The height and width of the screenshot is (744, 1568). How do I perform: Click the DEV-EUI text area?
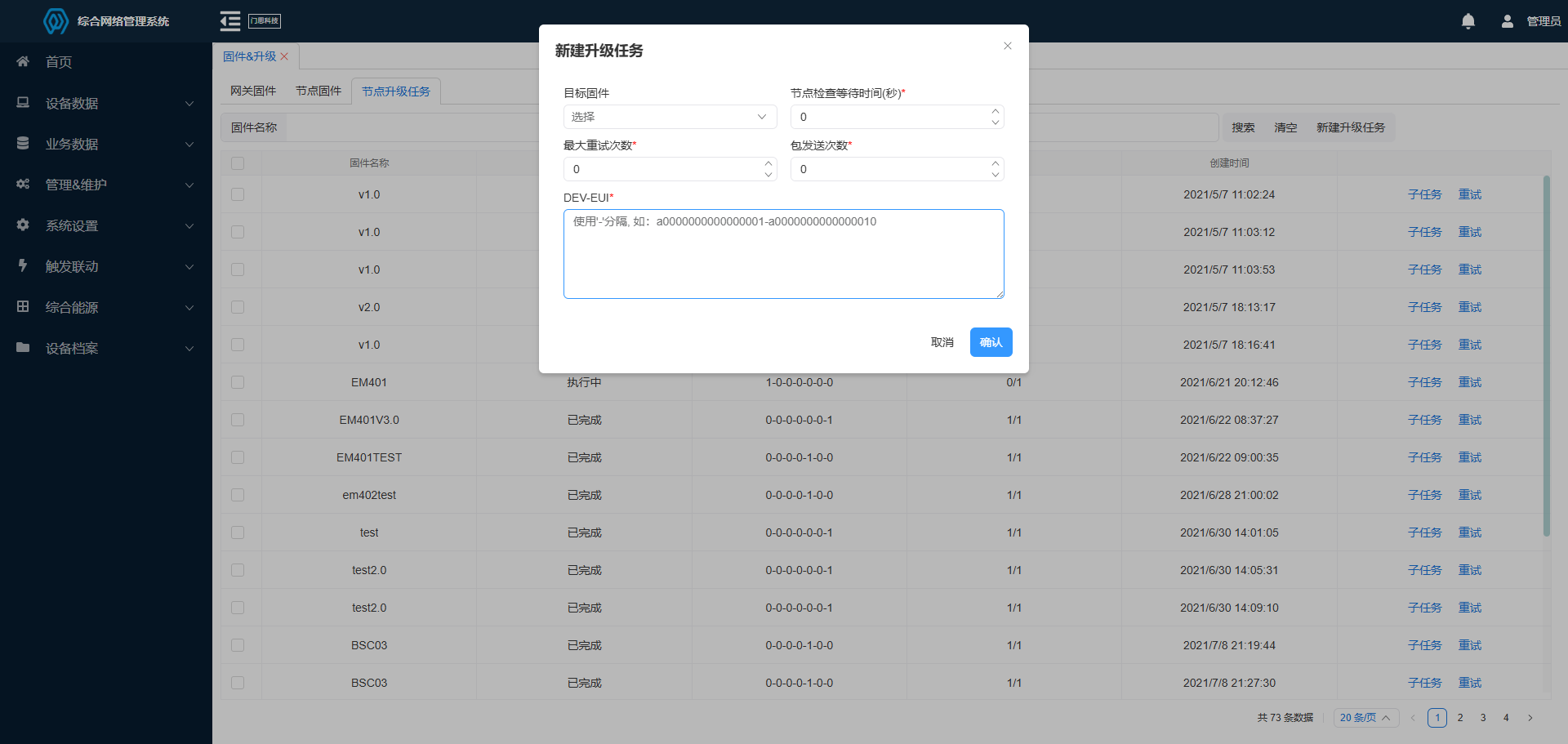(x=784, y=254)
